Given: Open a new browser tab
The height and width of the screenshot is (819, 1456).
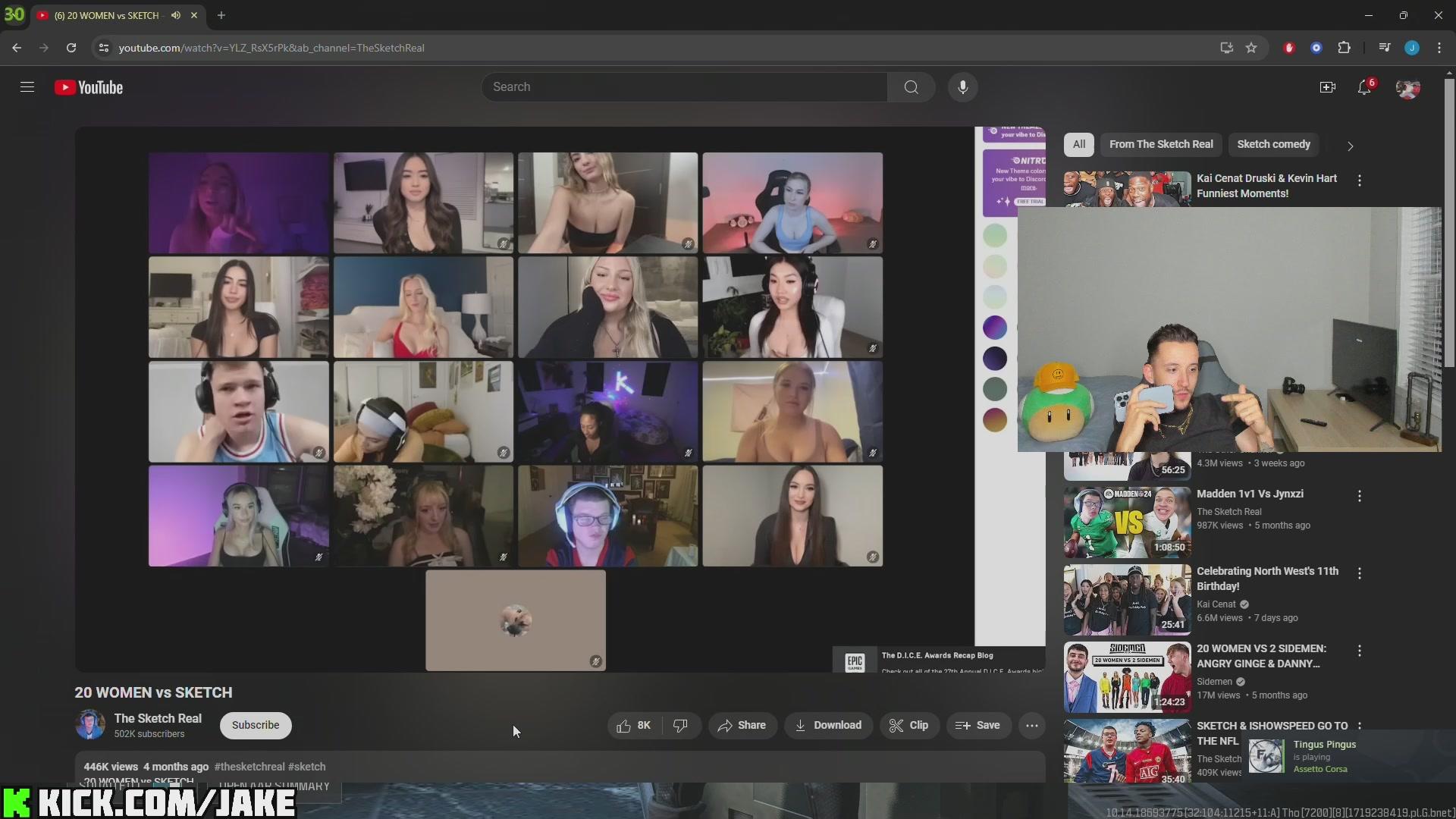Looking at the screenshot, I should pyautogui.click(x=221, y=15).
